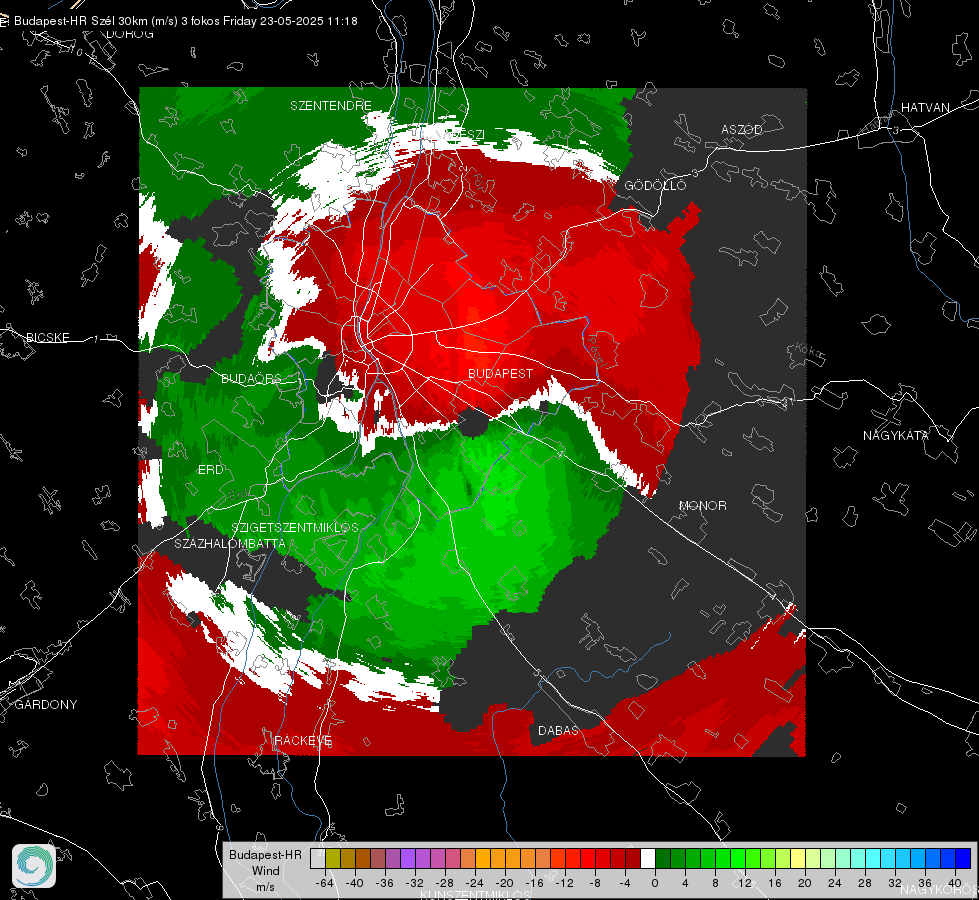This screenshot has width=979, height=900.
Task: Select the deep blue last legend swatch
Action: 963,858
